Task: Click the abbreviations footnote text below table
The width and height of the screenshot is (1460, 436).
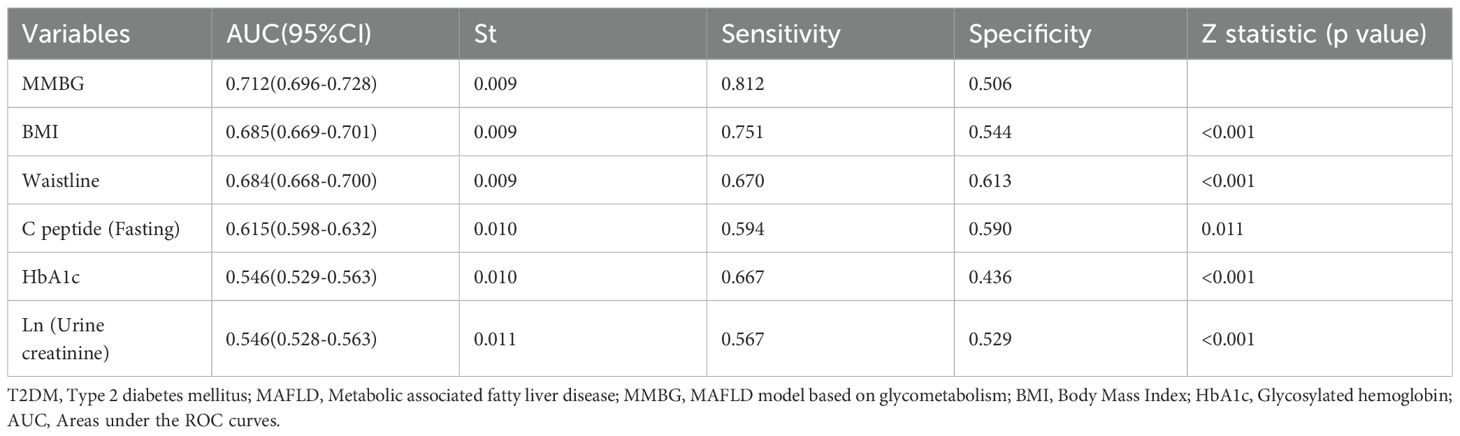Action: (728, 407)
